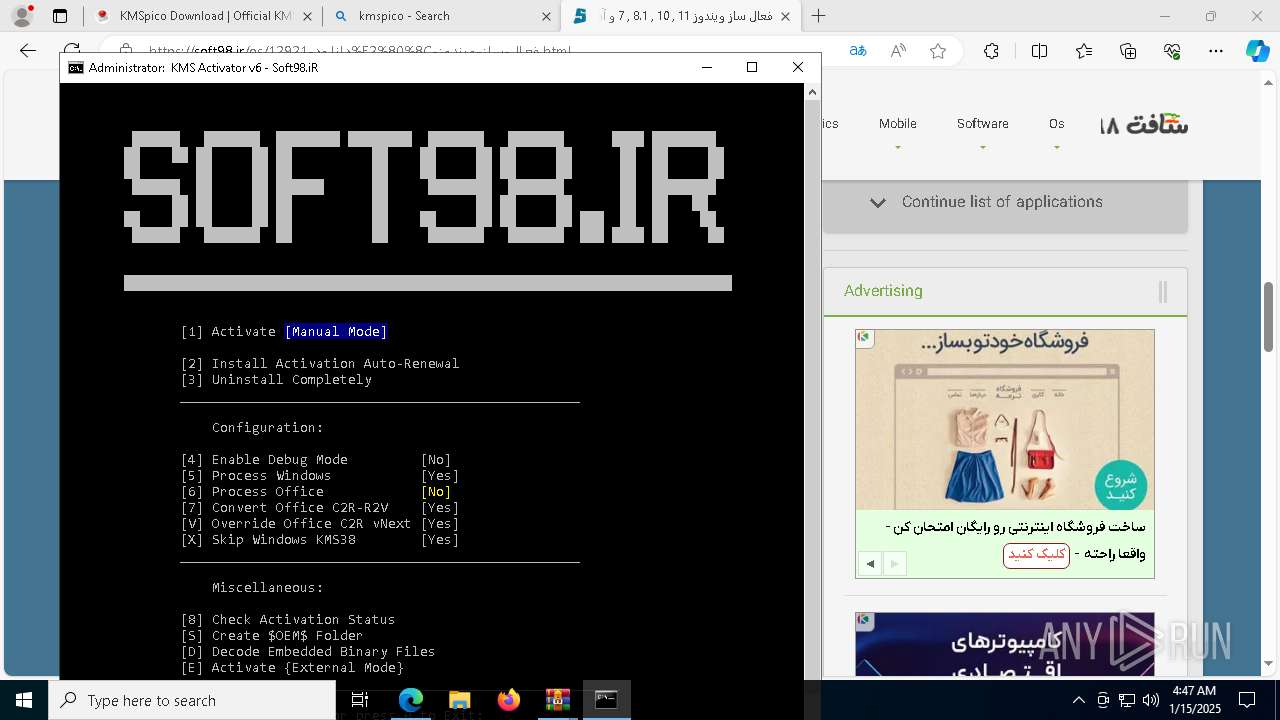Open the Mobile menu on Soft98
The height and width of the screenshot is (720, 1280).
[898, 124]
